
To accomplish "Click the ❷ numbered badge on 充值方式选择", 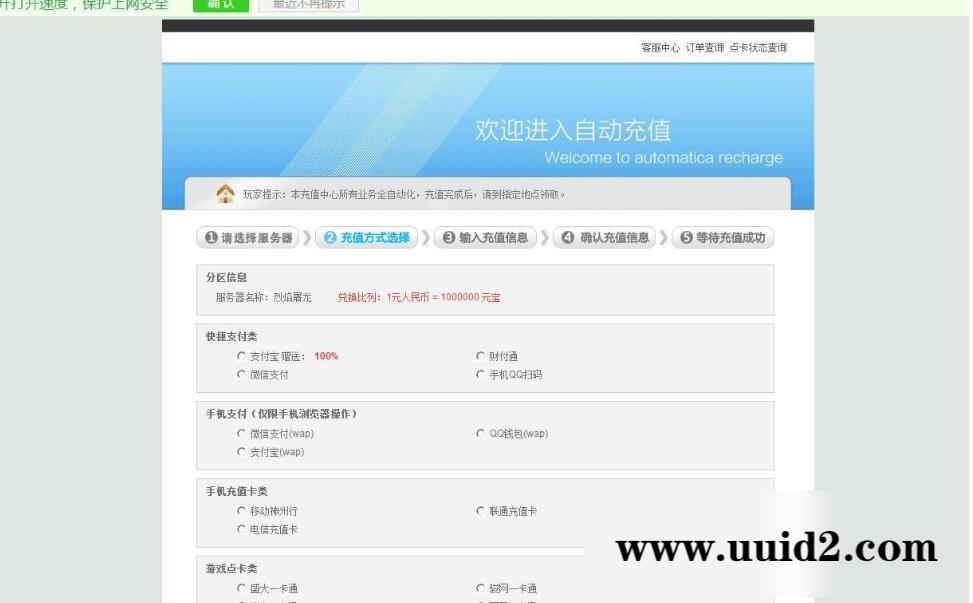I will click(329, 237).
